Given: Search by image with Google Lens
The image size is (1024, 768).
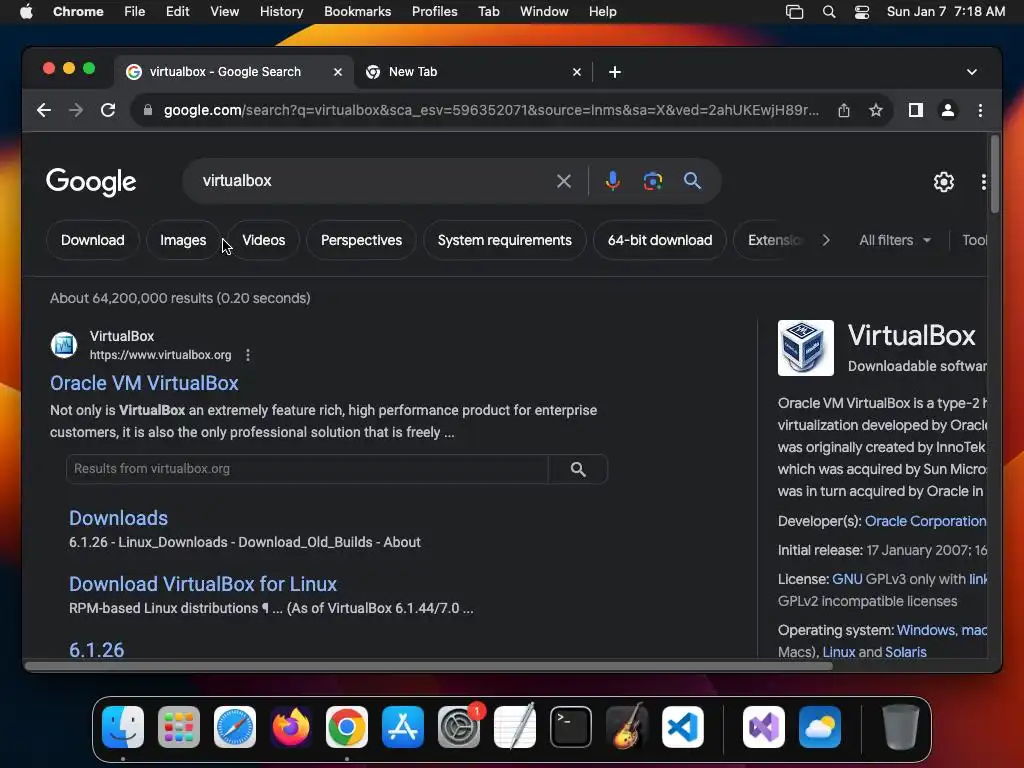Looking at the screenshot, I should pos(652,181).
